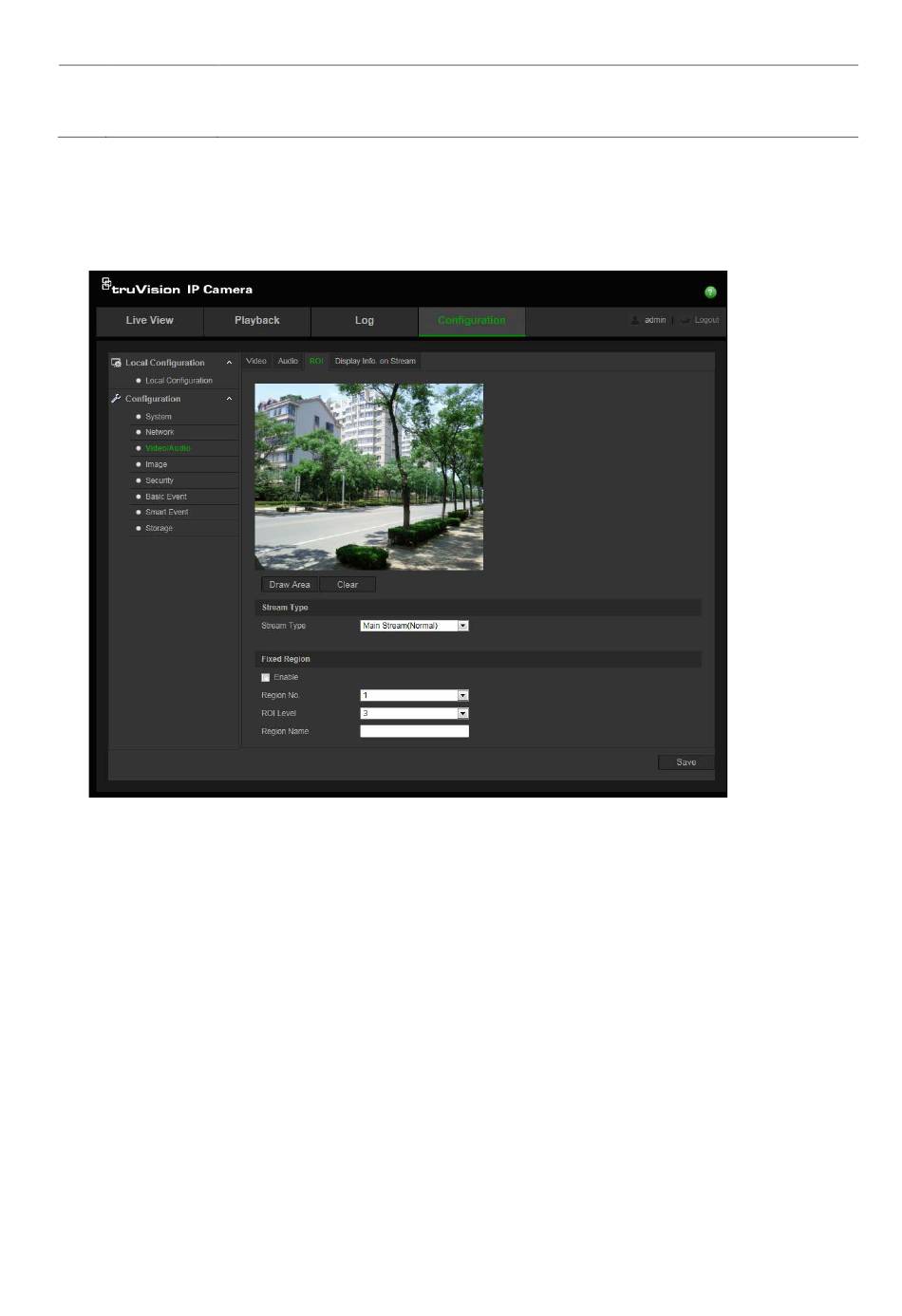
Task: Collapse the Configuration section chevron
Action: click(229, 399)
